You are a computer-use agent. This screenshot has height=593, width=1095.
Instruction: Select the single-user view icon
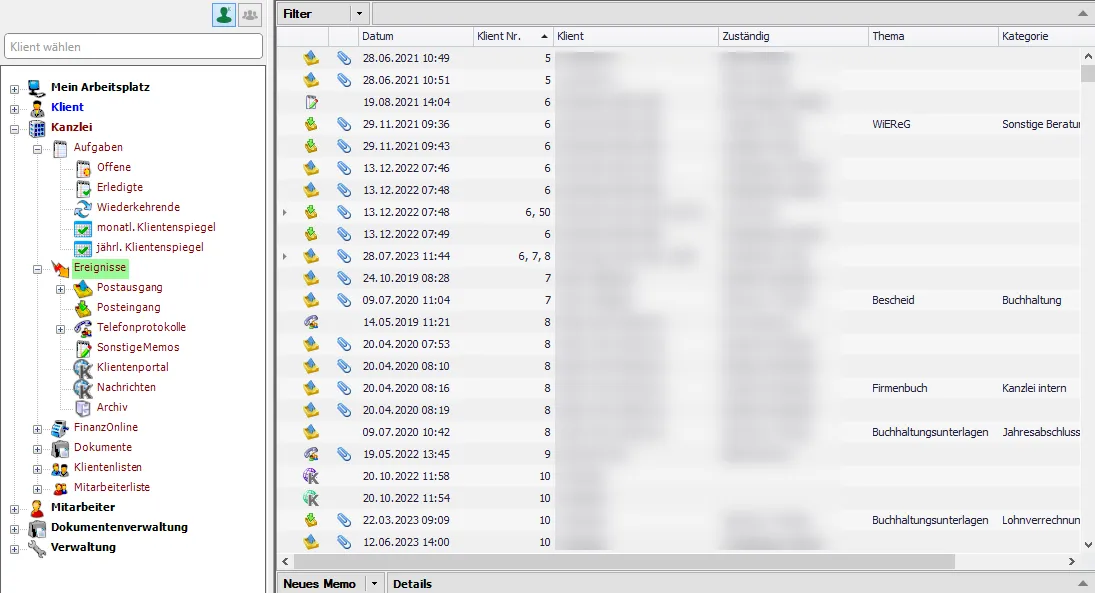coord(224,15)
